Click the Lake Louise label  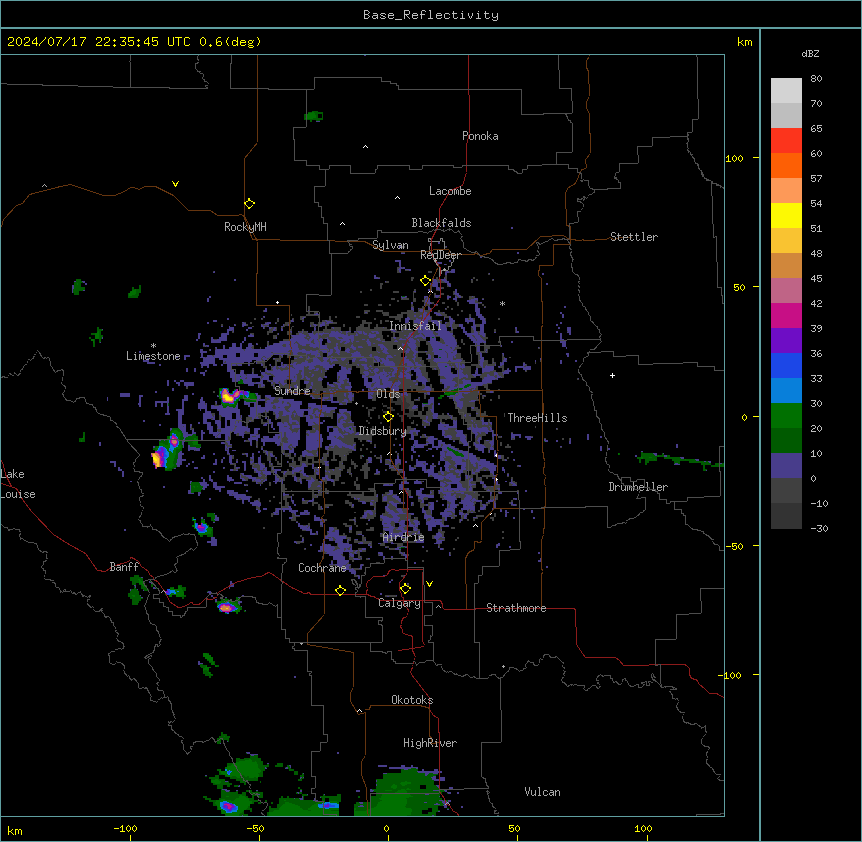coord(18,484)
